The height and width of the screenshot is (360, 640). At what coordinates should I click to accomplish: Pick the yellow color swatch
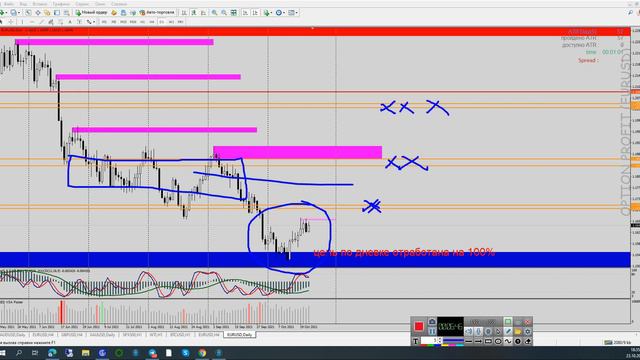click(x=445, y=345)
